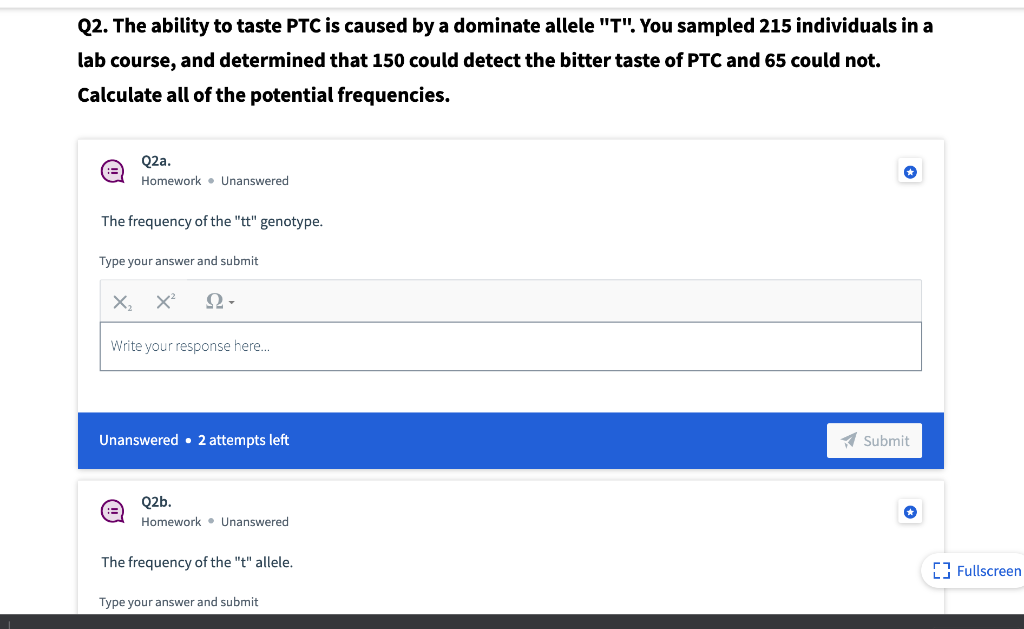1024x629 pixels.
Task: Select the Q2a question heading
Action: point(155,160)
